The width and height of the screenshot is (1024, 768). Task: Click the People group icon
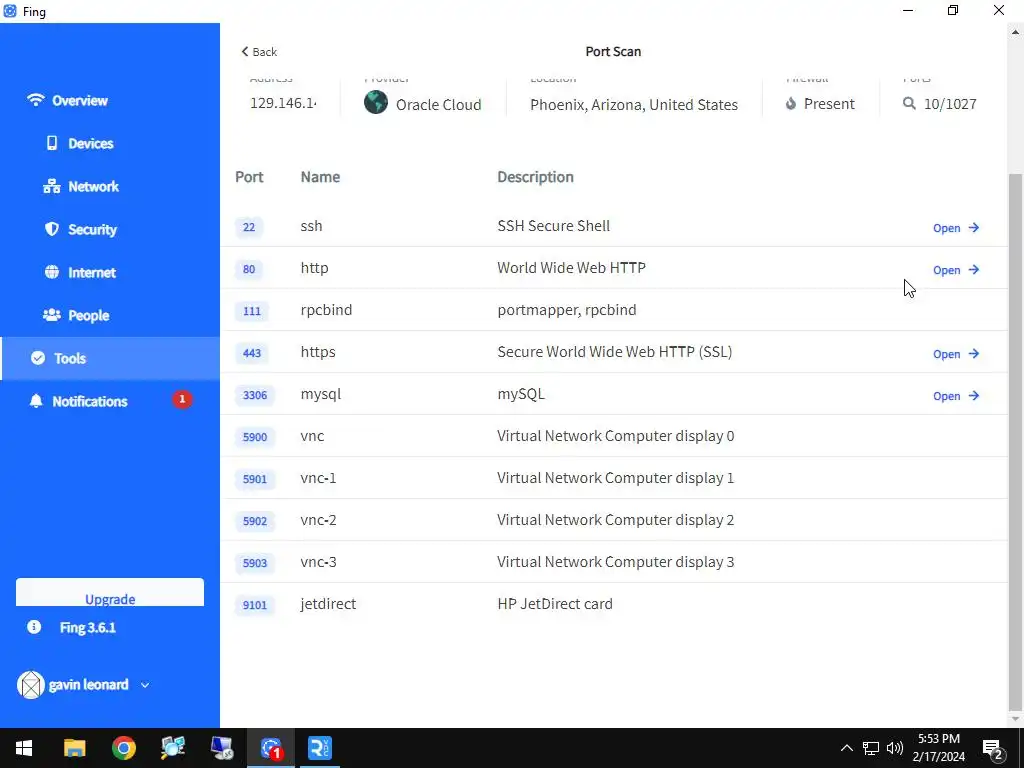pyautogui.click(x=52, y=315)
